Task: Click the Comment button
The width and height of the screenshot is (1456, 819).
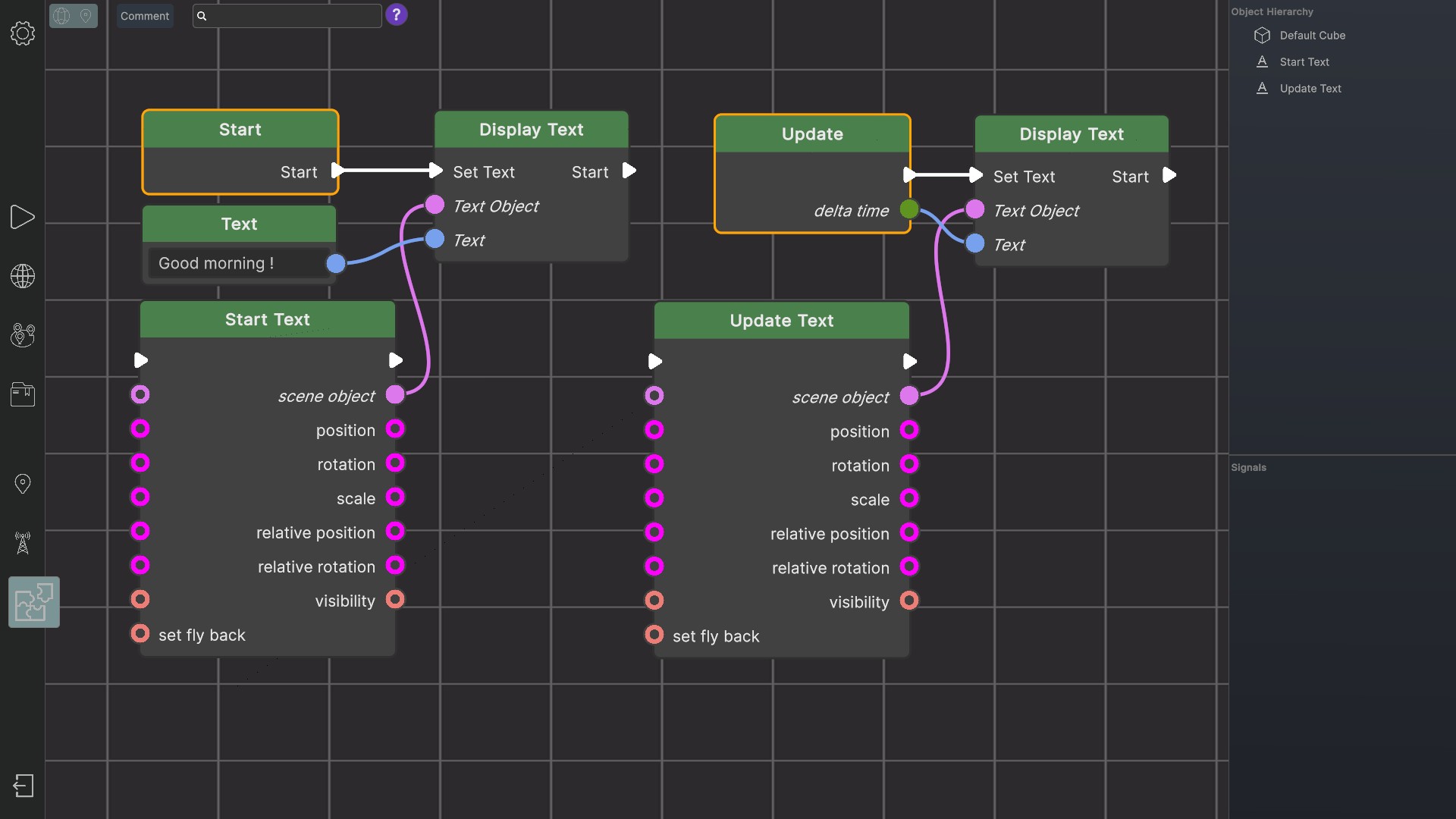Action: 145,16
